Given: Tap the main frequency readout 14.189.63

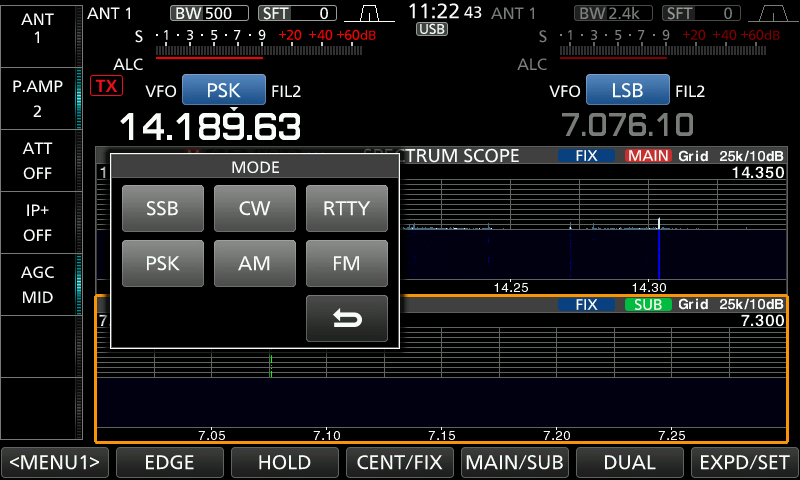Looking at the screenshot, I should tap(210, 126).
